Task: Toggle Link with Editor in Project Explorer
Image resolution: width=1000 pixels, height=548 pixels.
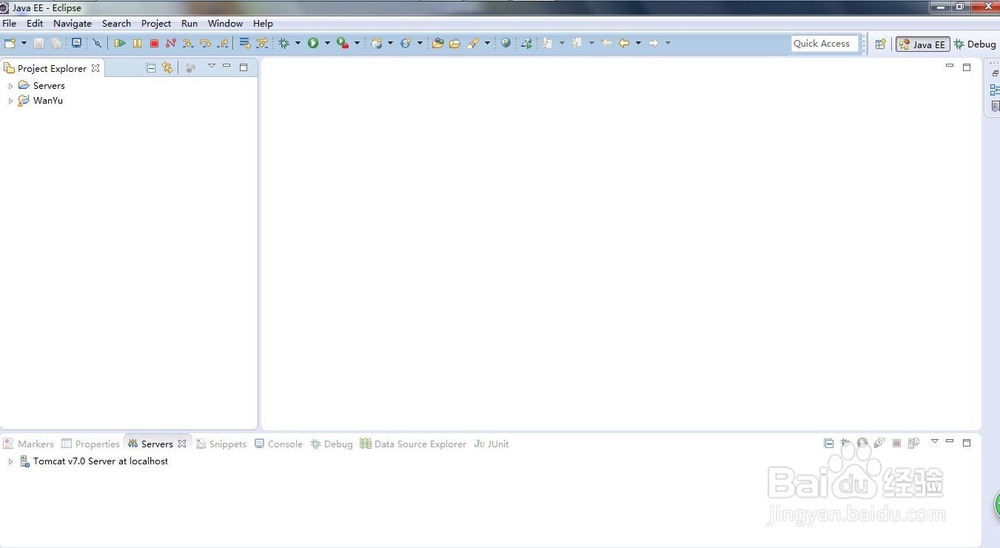Action: pyautogui.click(x=167, y=68)
